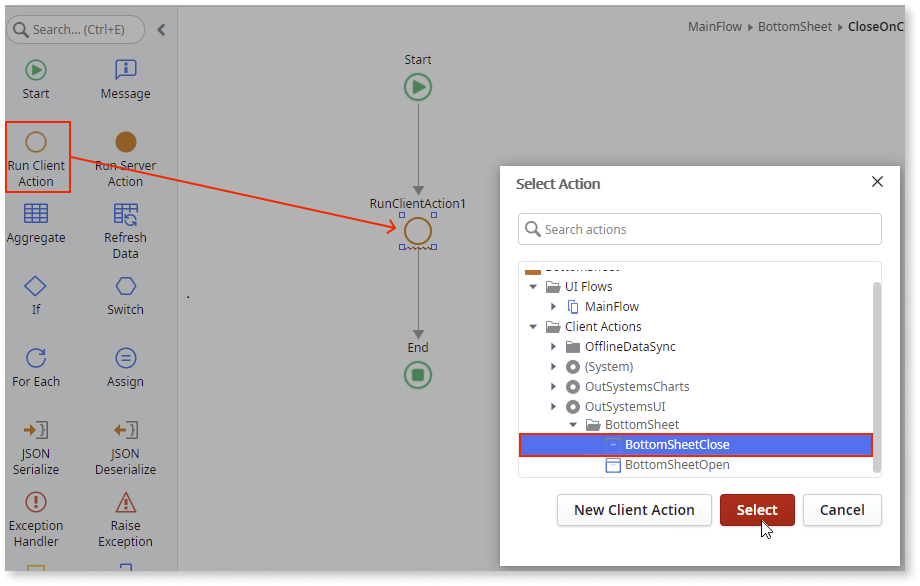Screen dimensions: 920x586
Task: Expand the OfflineDataSync folder
Action: 554,347
